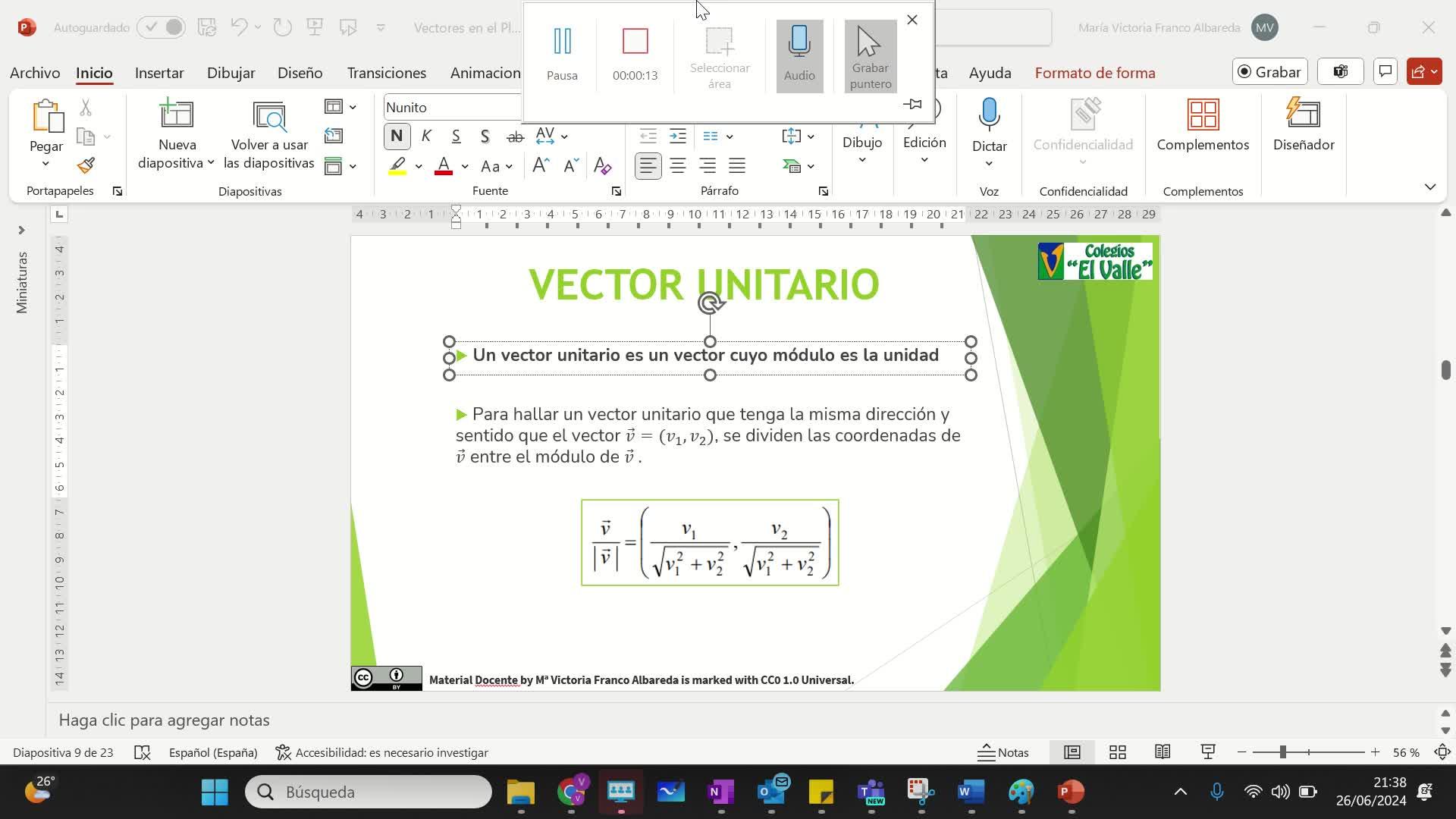Stop the screen recording
Screen dimensions: 1456x819
tap(635, 41)
